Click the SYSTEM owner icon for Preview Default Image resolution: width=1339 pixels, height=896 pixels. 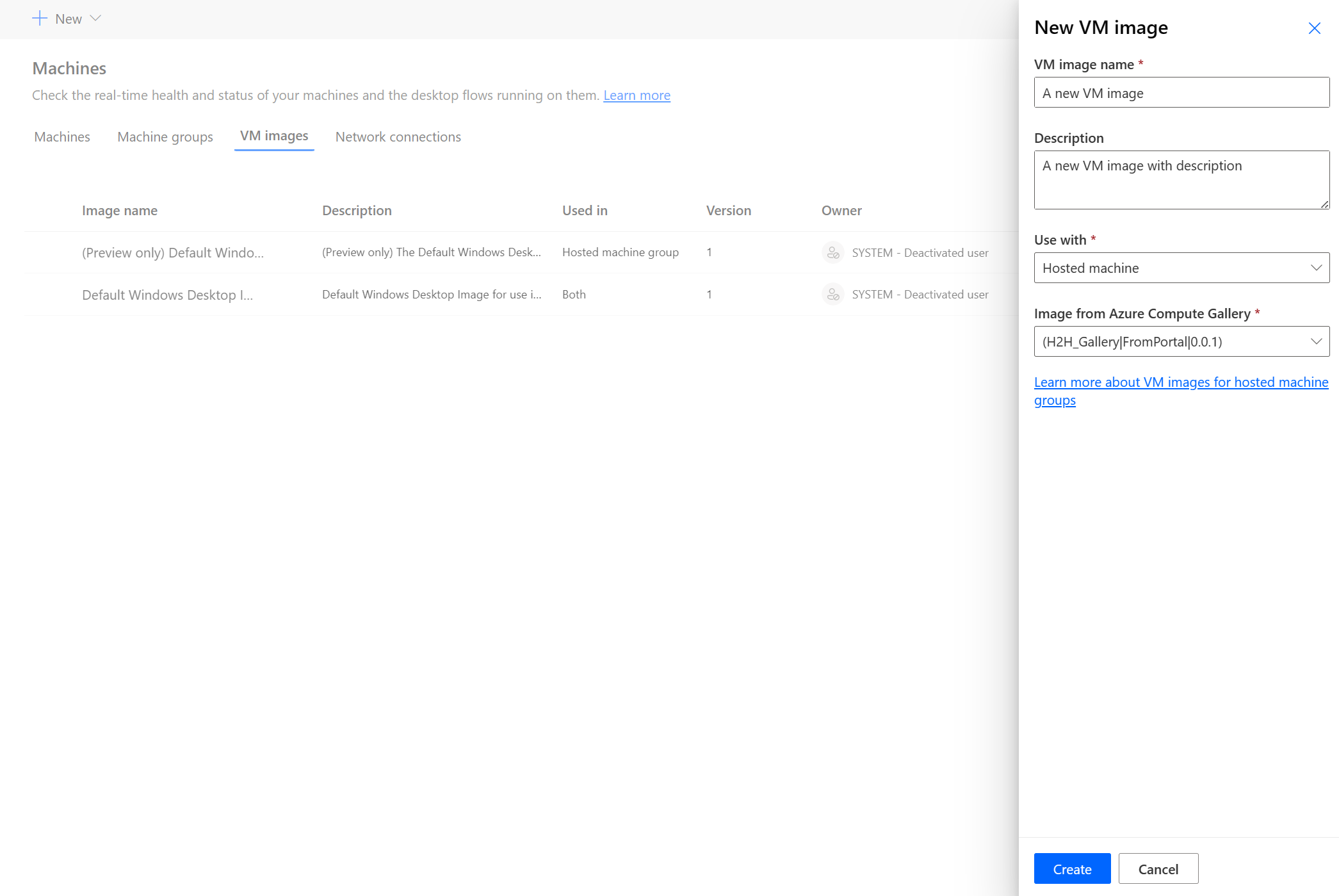pyautogui.click(x=831, y=252)
